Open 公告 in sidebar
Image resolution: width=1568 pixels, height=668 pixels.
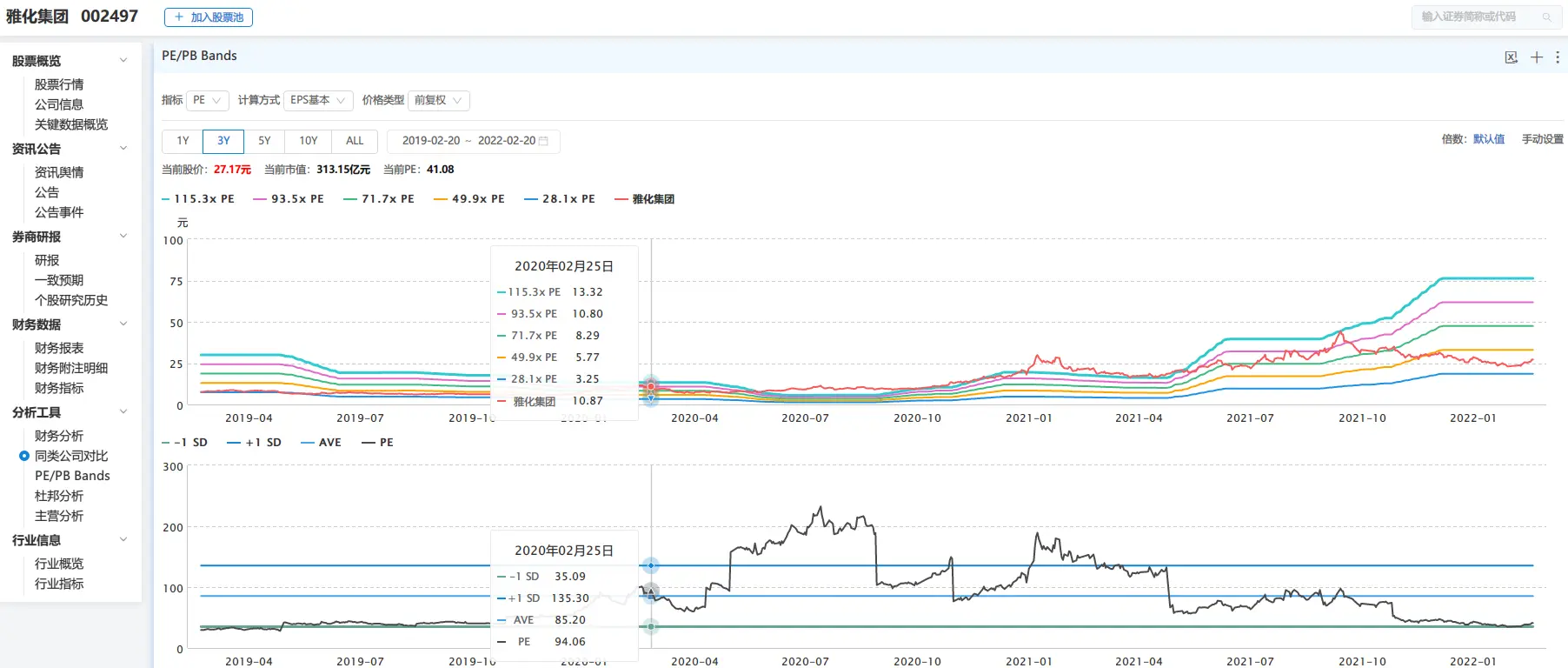tap(47, 192)
